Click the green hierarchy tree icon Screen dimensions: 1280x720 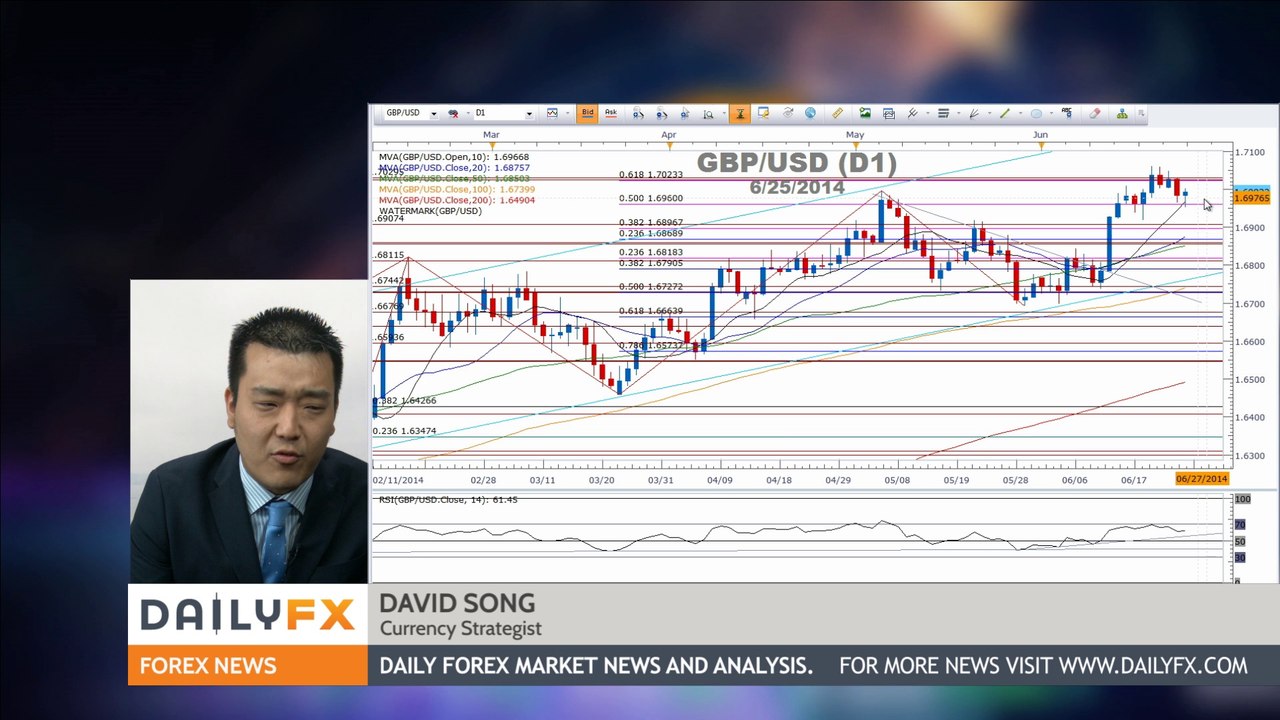[x=1122, y=113]
